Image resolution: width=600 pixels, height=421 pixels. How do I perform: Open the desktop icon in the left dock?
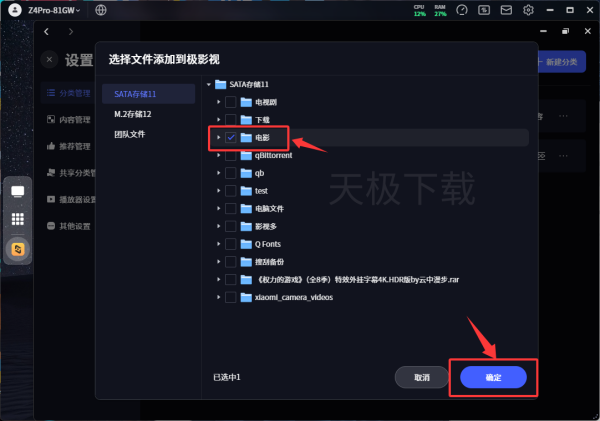(x=18, y=191)
